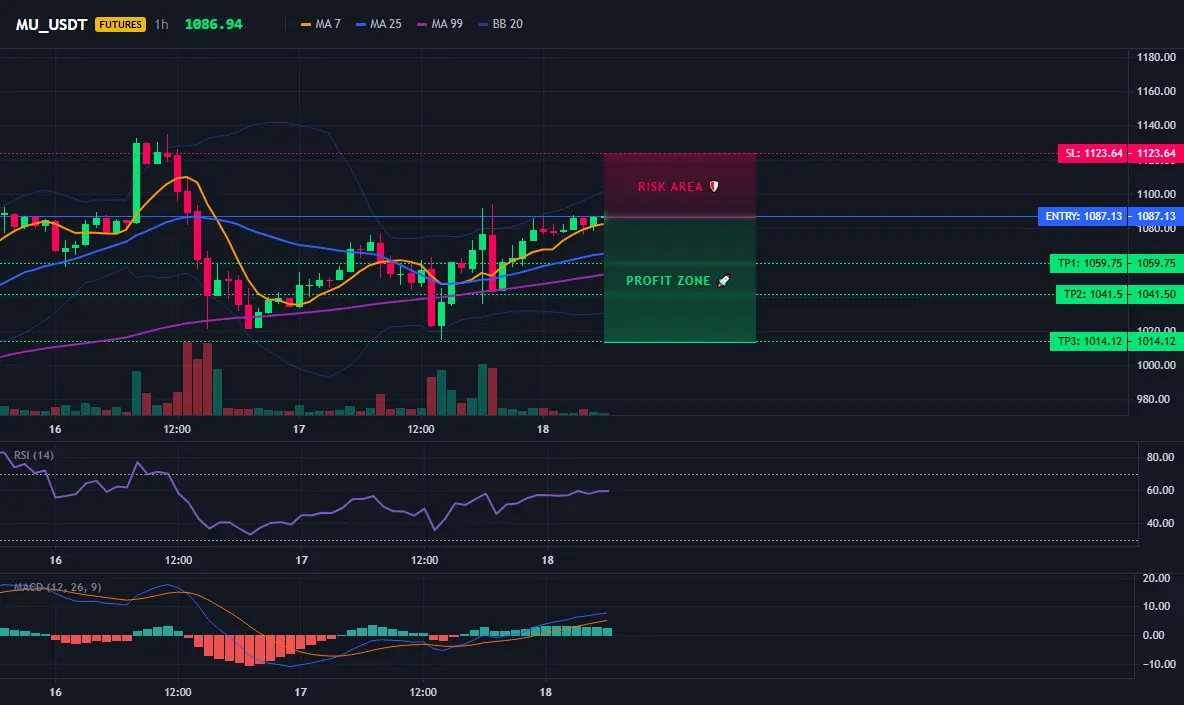The height and width of the screenshot is (705, 1184).
Task: Click the ENTRY: 1087.13 price tag
Action: (1084, 216)
